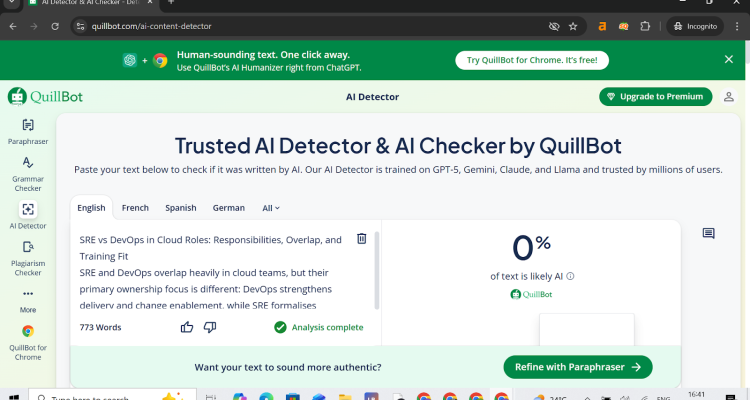Screen dimensions: 750x400
Task: Open the extension icon next to the 'a' extension
Action: [x=623, y=26]
